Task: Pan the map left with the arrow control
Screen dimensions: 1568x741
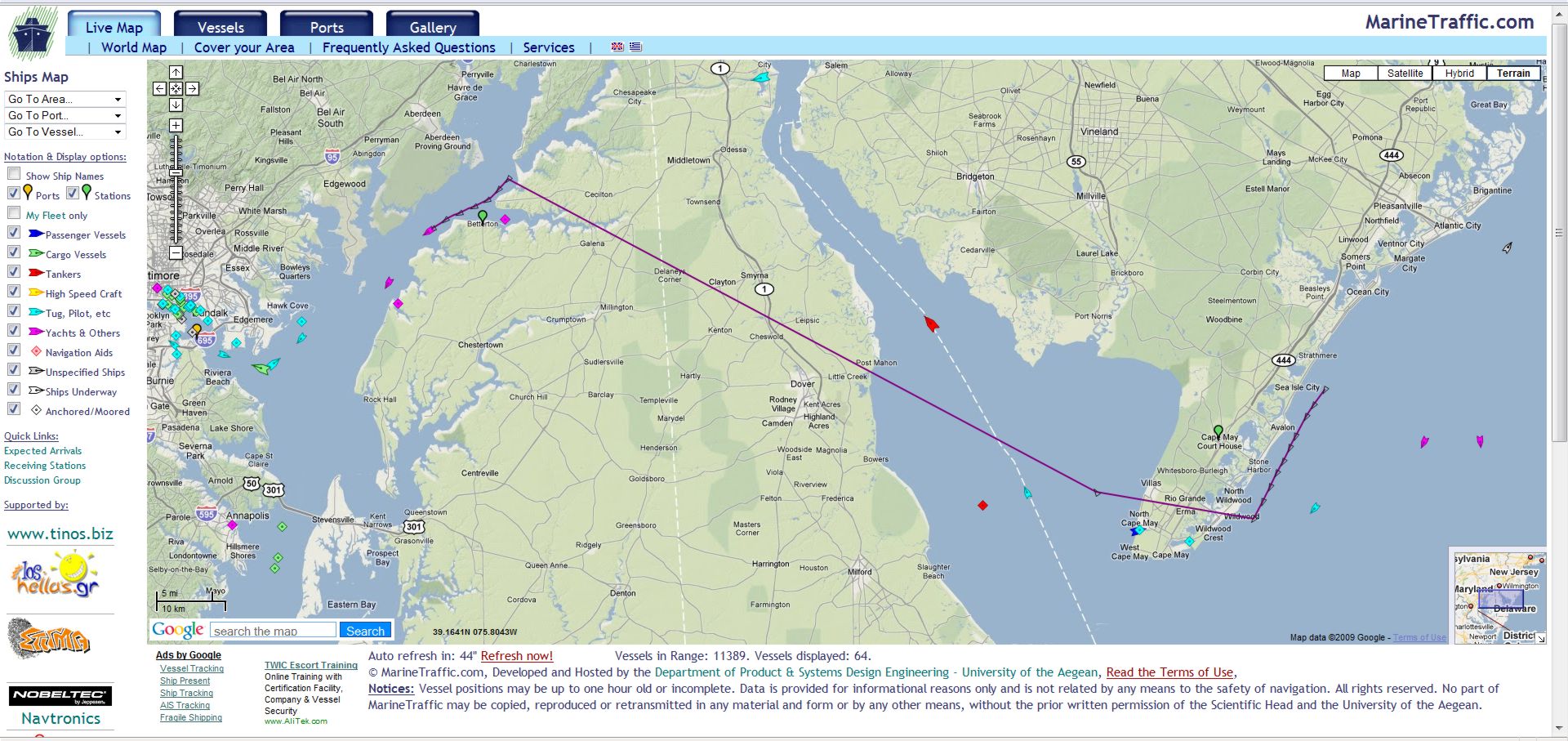Action: tap(159, 89)
